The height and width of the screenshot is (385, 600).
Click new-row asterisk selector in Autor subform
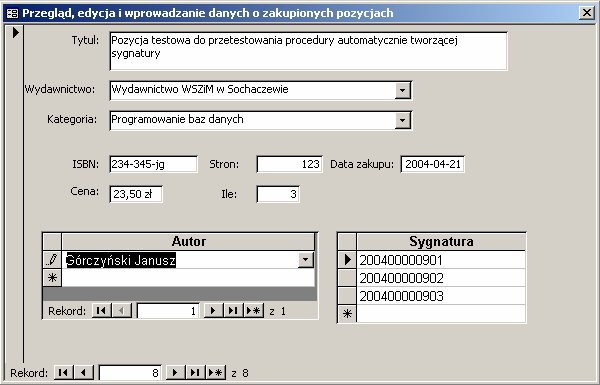point(52,277)
